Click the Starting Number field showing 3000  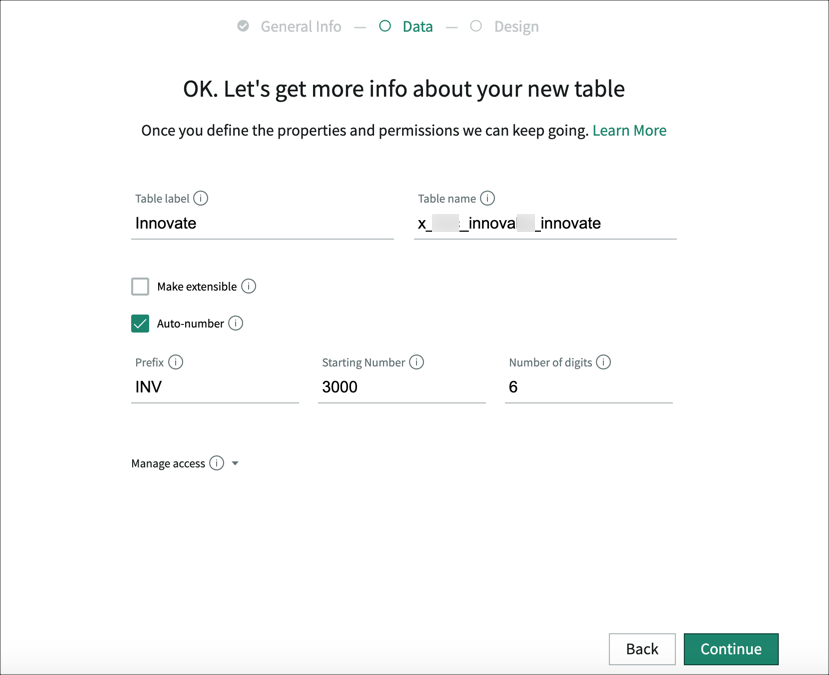click(x=401, y=387)
